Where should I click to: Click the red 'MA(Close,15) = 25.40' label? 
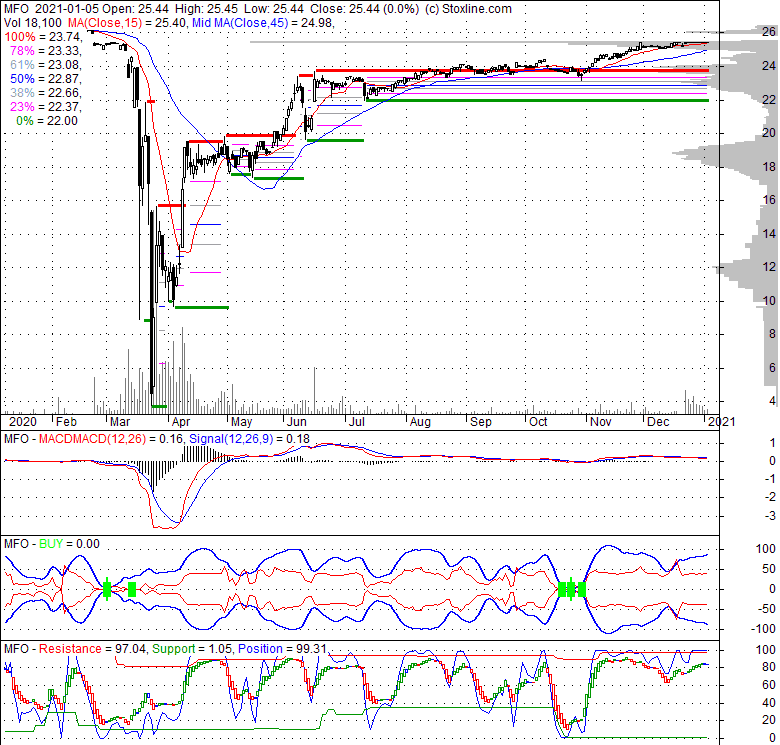tap(127, 23)
